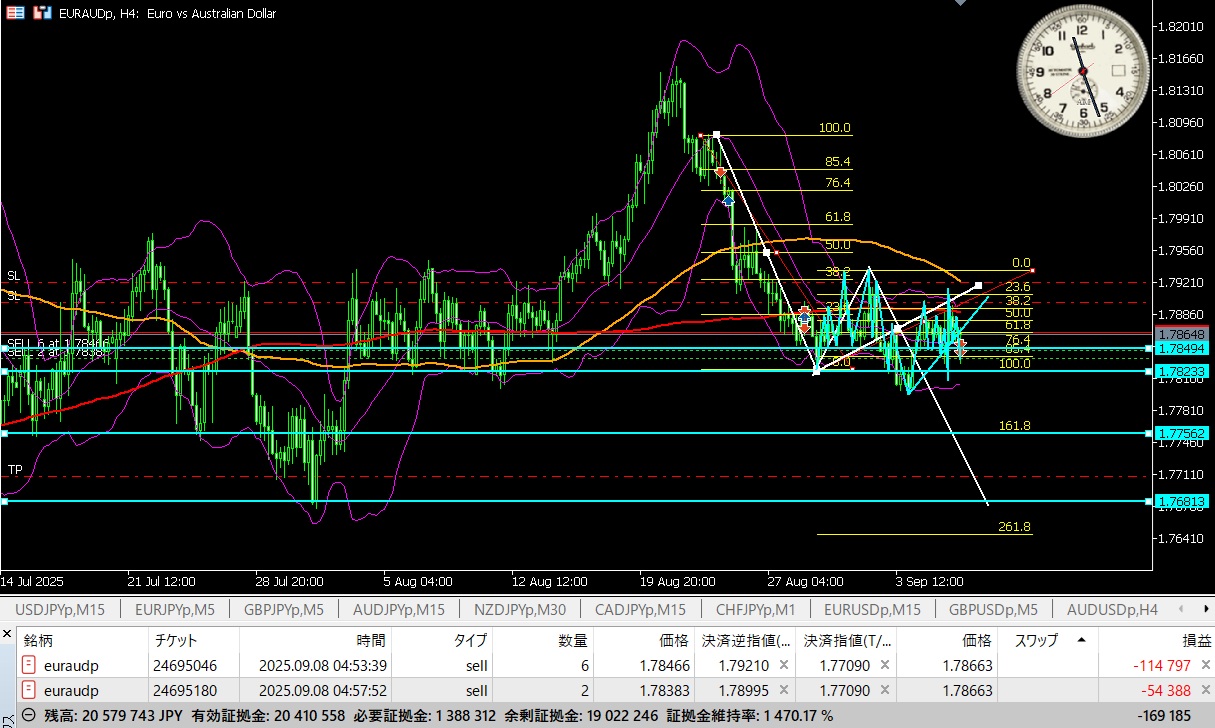This screenshot has width=1215, height=728.
Task: Click ticket number 24695046
Action: (x=184, y=665)
